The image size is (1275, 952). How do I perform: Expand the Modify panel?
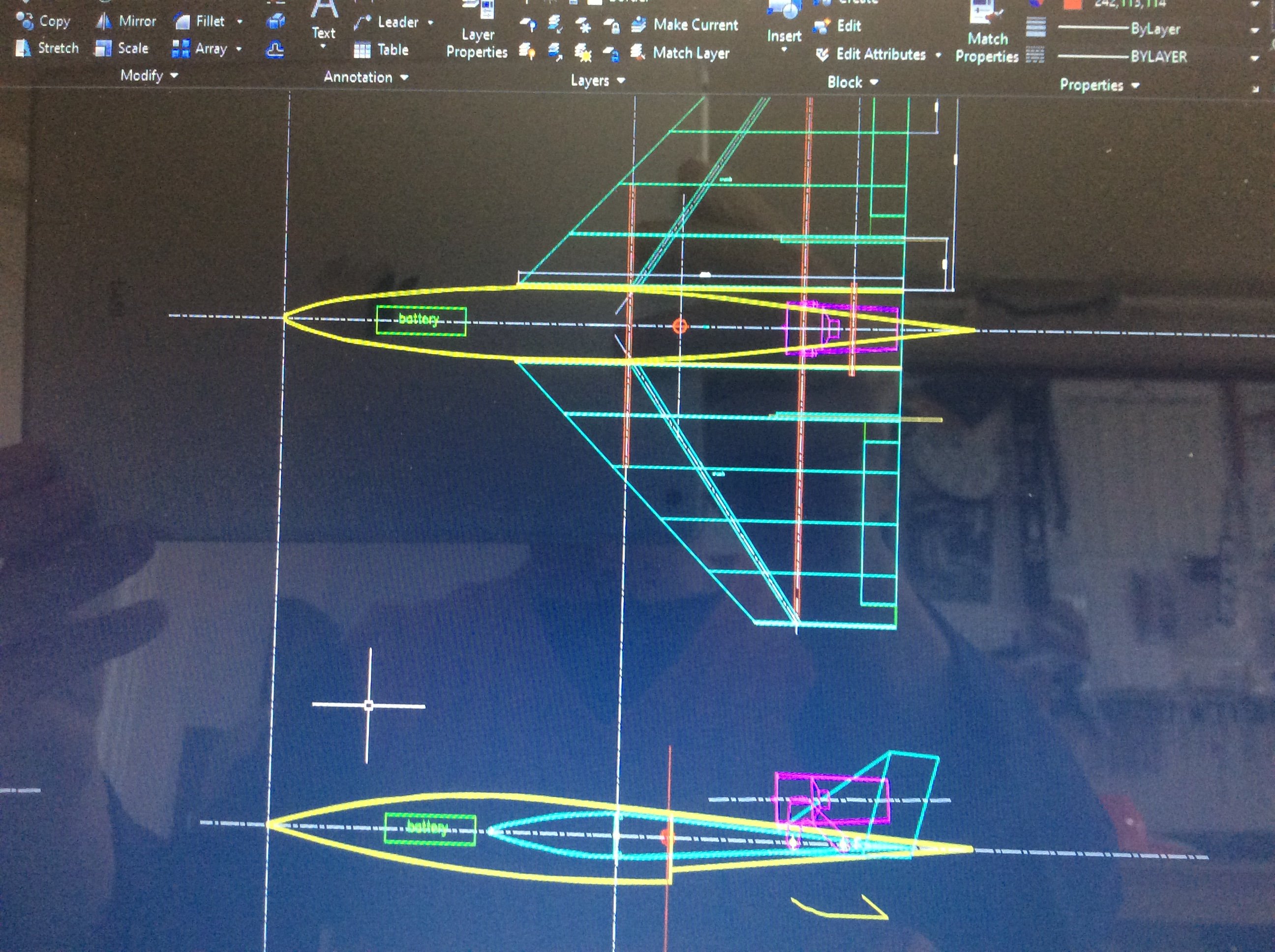(x=149, y=76)
